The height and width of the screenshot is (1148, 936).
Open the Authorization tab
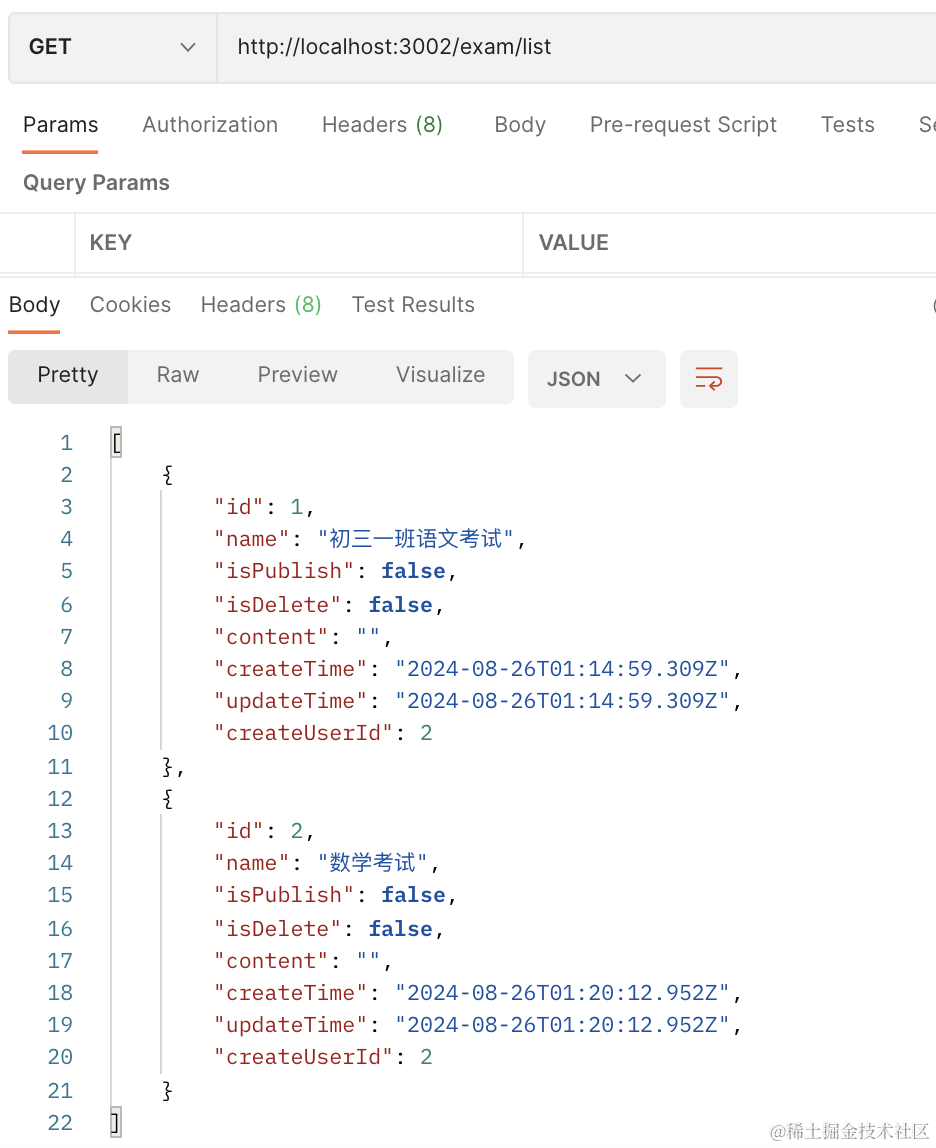[x=210, y=125]
